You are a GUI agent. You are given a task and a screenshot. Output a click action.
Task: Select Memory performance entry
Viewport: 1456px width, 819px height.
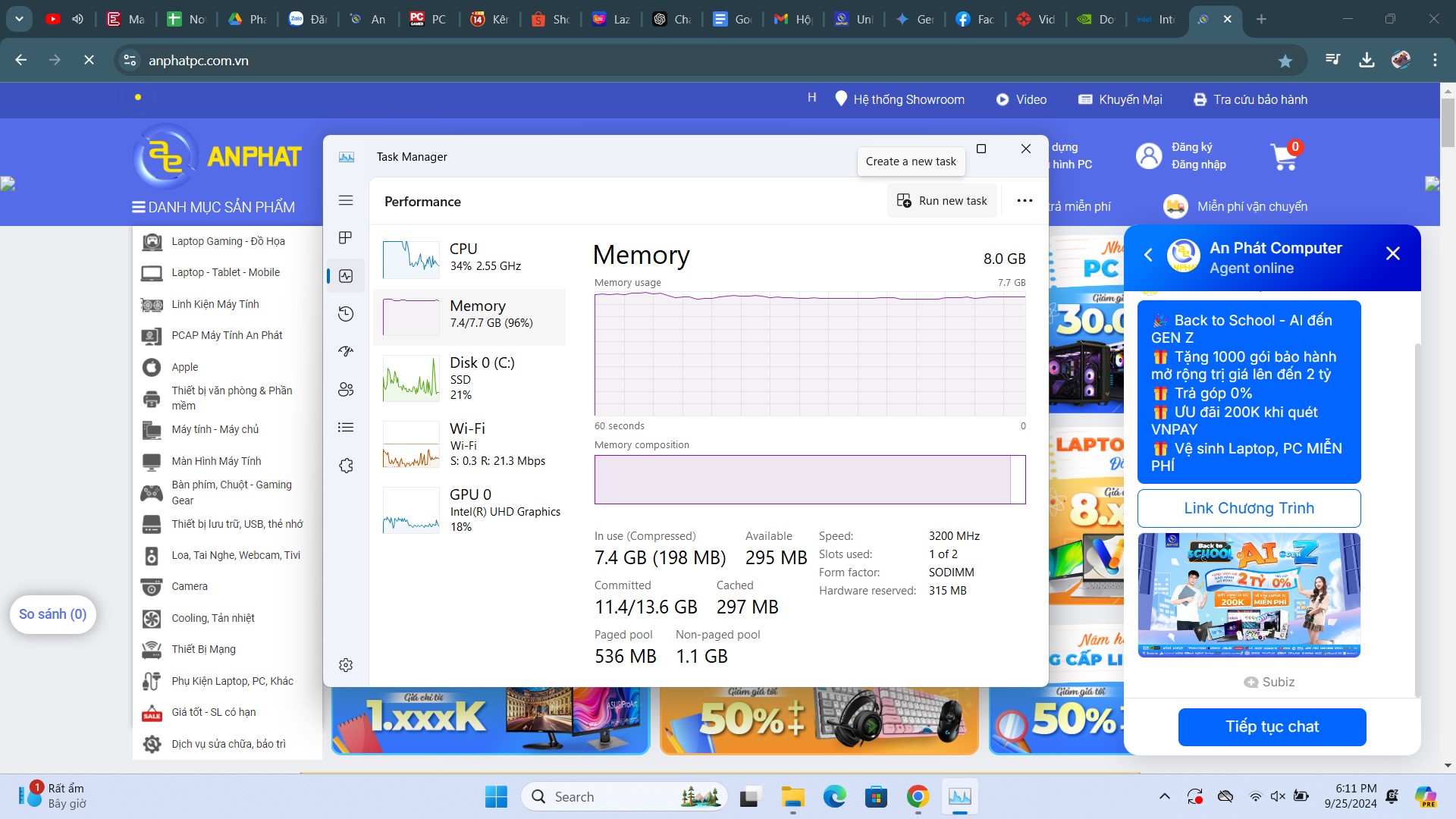pos(470,317)
